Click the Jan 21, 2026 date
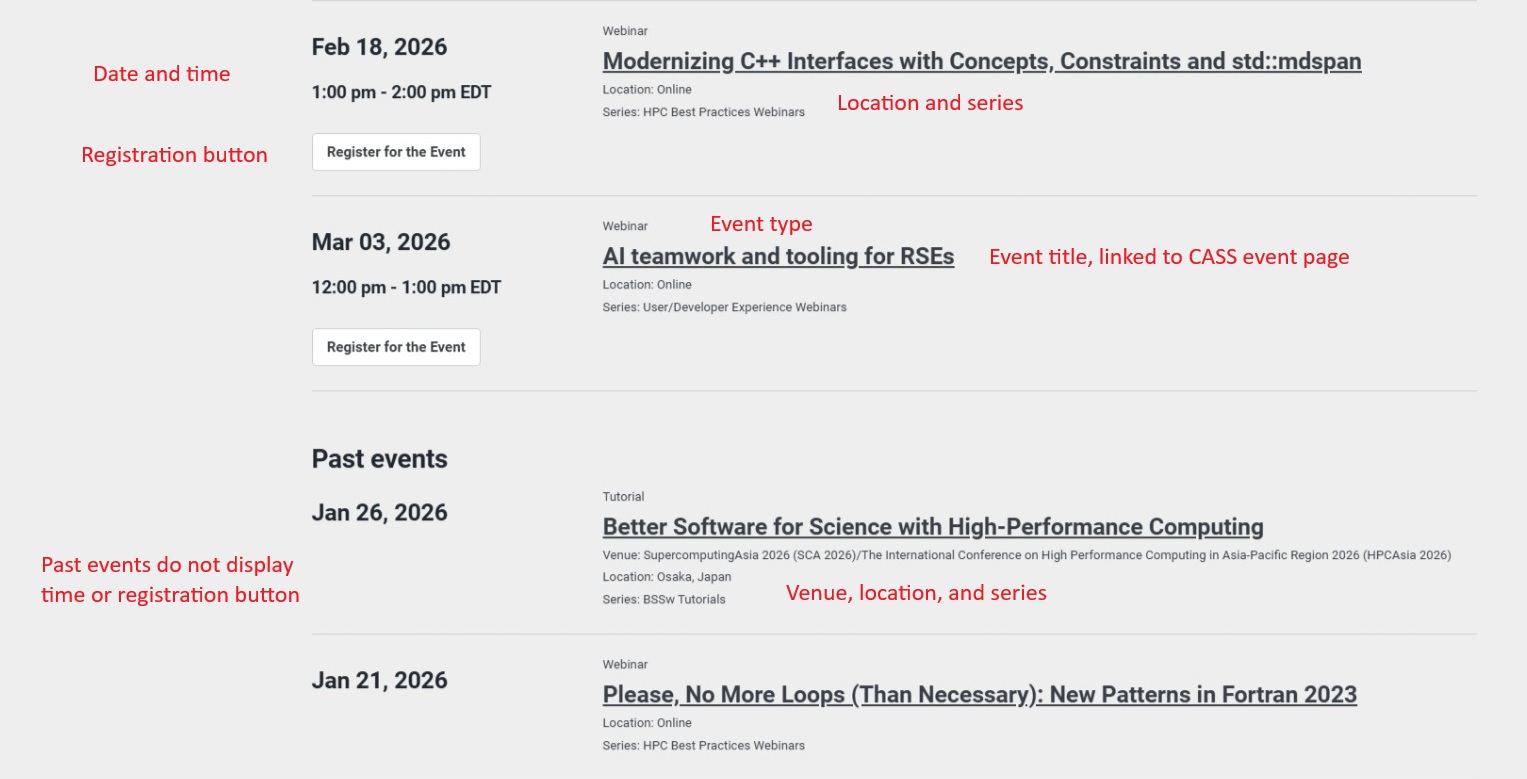The width and height of the screenshot is (1527, 779). tap(379, 680)
